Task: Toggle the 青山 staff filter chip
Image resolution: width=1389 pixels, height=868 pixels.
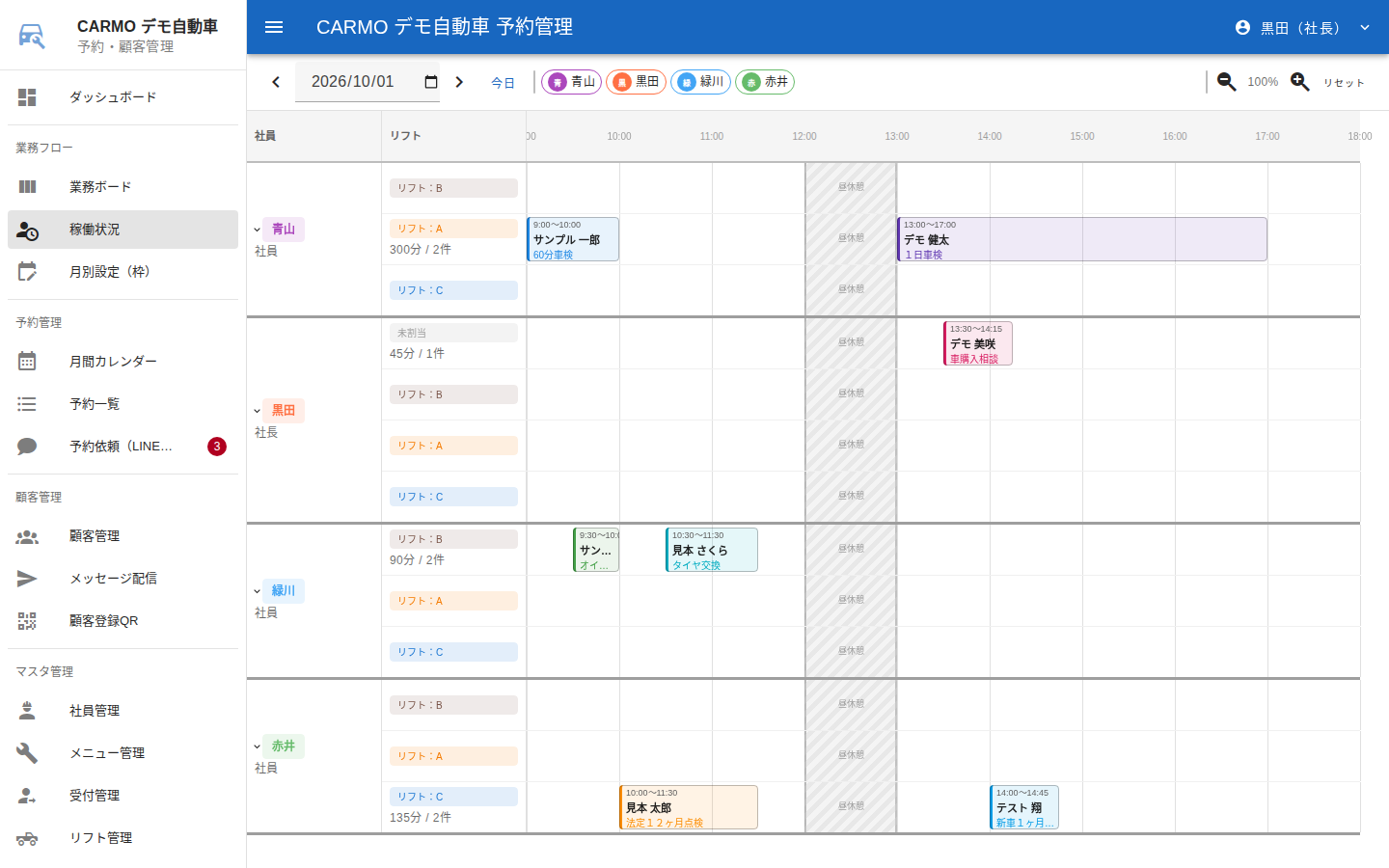Action: click(571, 82)
